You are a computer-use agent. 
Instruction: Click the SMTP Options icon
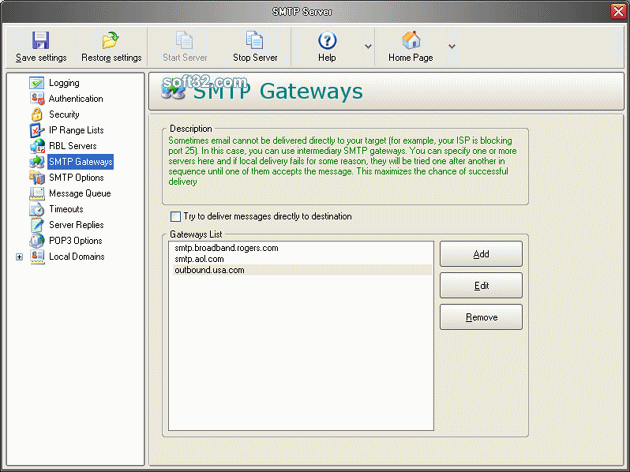37,178
